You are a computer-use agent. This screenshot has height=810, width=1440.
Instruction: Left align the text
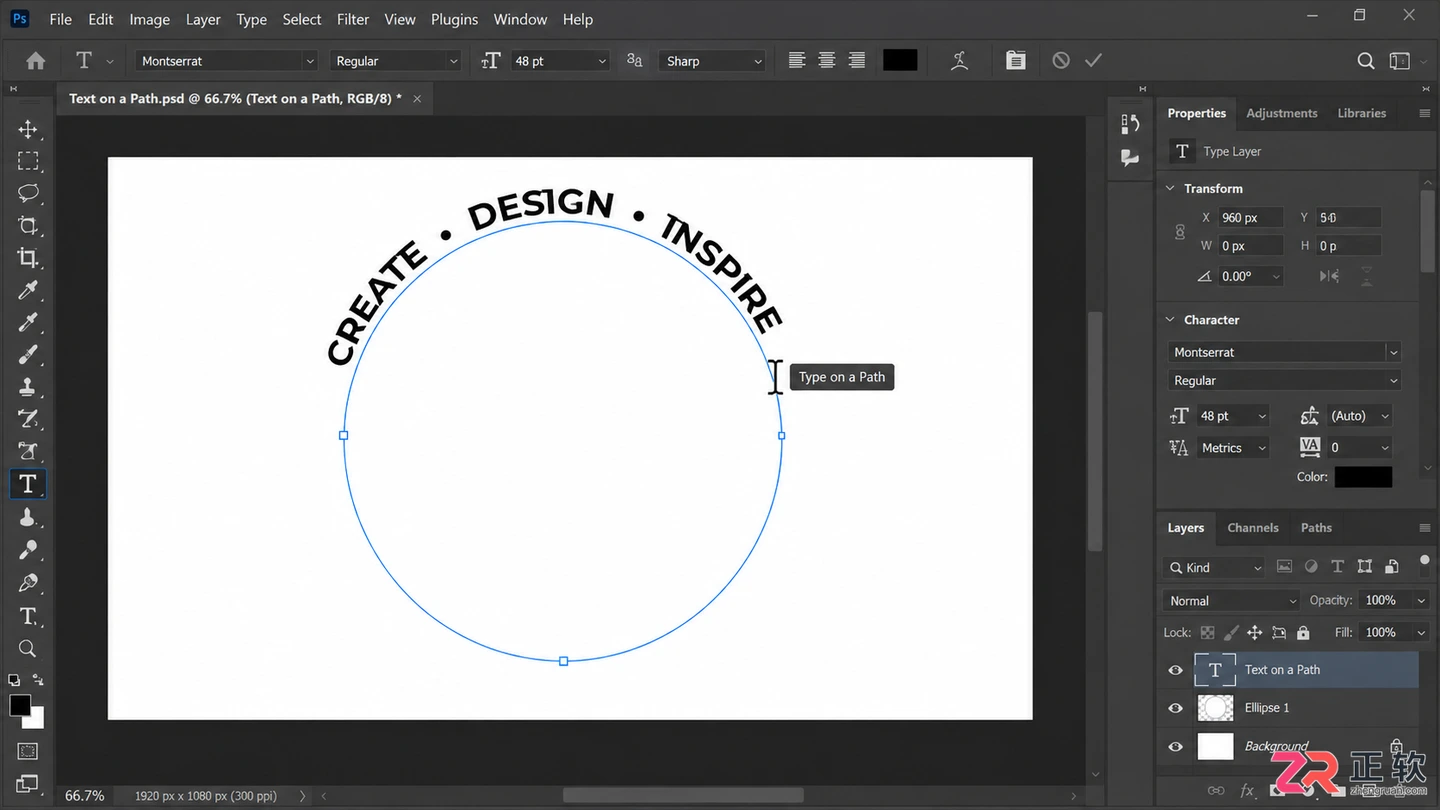(x=797, y=61)
